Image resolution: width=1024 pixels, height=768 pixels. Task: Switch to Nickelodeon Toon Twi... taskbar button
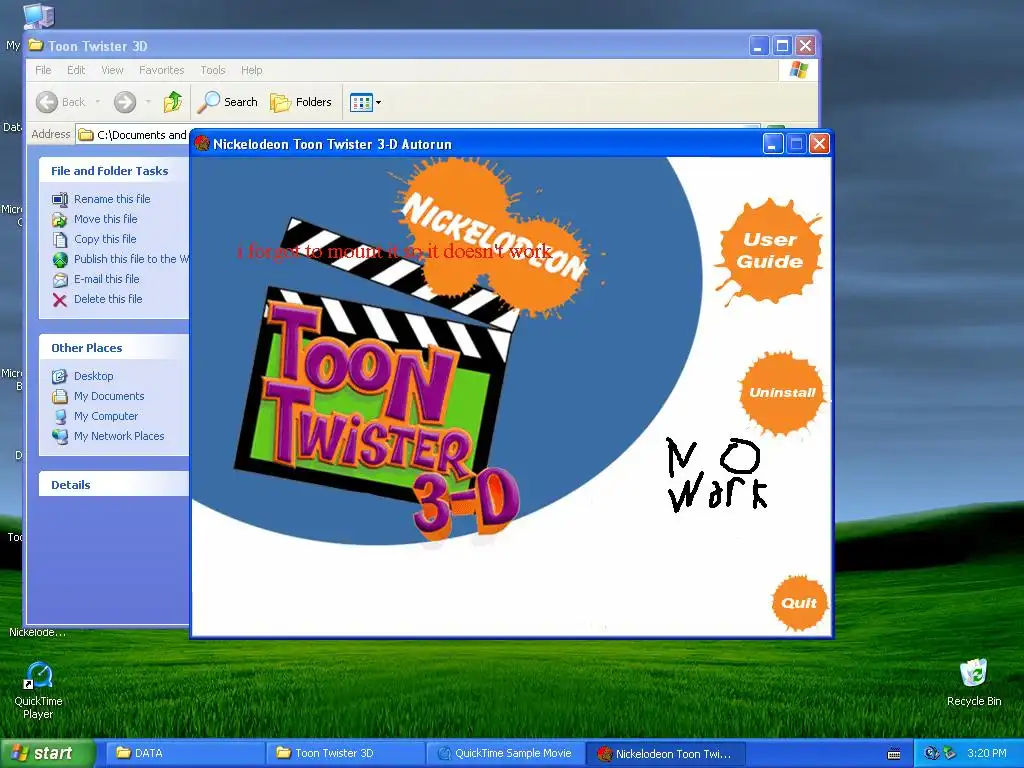[665, 753]
